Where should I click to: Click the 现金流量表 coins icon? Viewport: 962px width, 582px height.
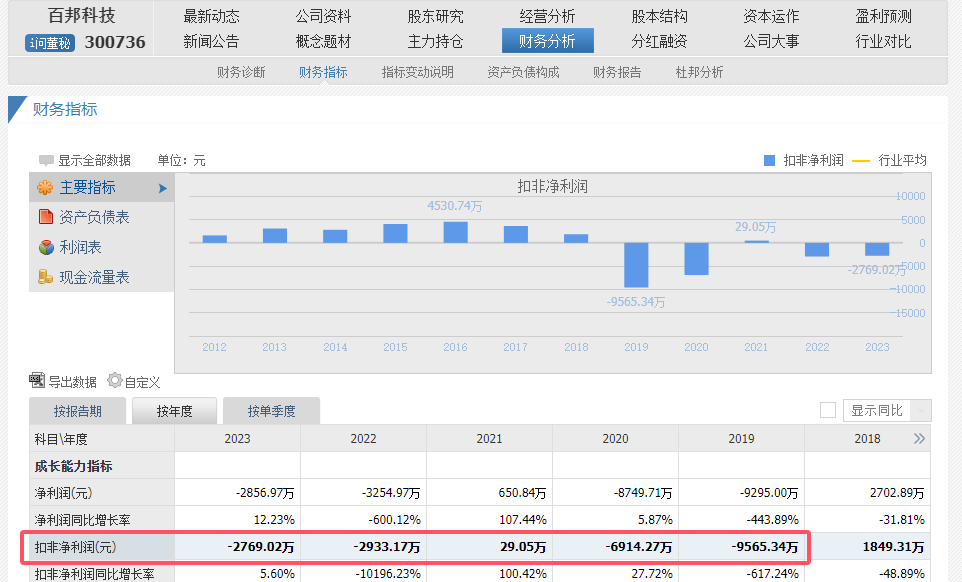pos(45,277)
